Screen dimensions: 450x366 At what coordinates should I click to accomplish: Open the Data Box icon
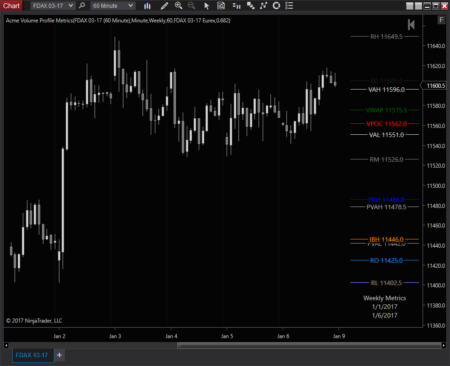point(221,6)
